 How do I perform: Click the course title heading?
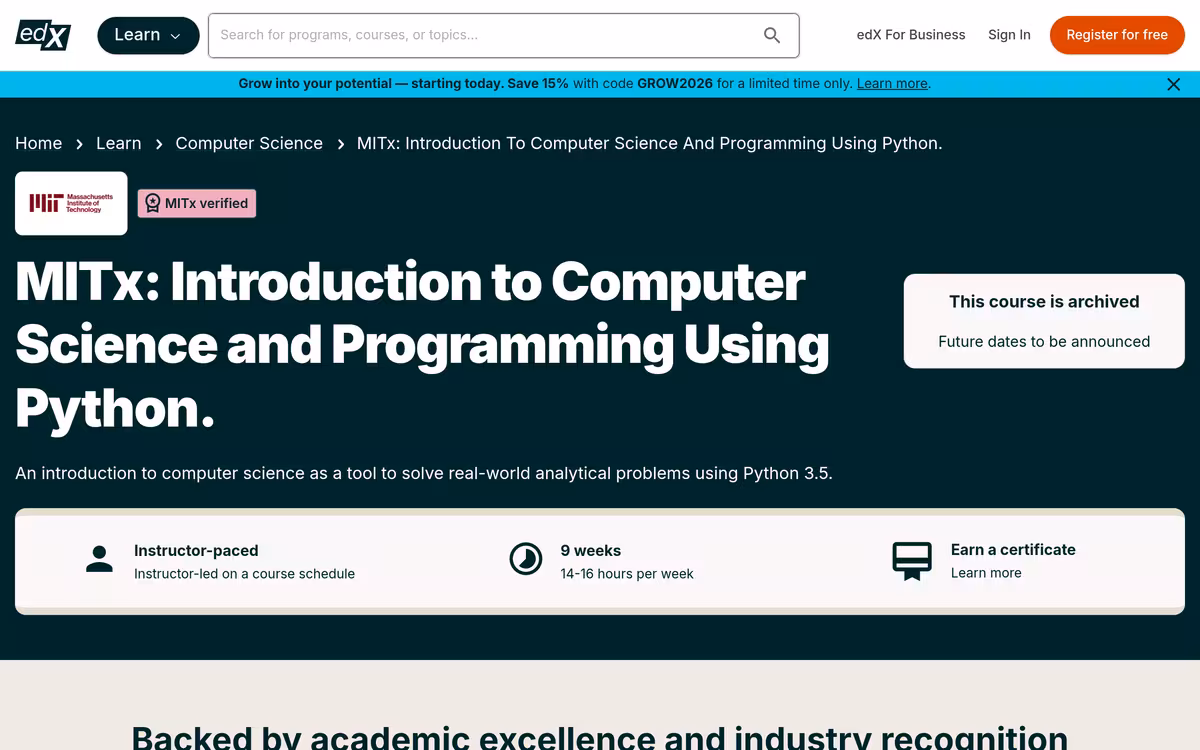click(x=422, y=344)
